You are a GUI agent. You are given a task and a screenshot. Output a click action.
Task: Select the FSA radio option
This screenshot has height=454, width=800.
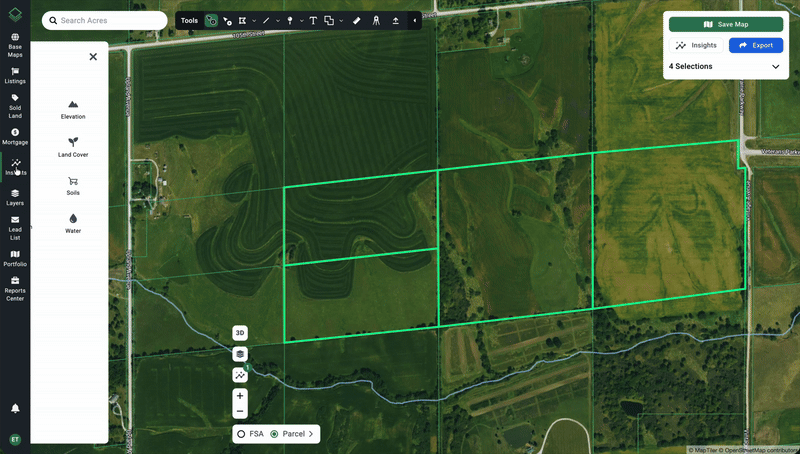click(x=242, y=434)
